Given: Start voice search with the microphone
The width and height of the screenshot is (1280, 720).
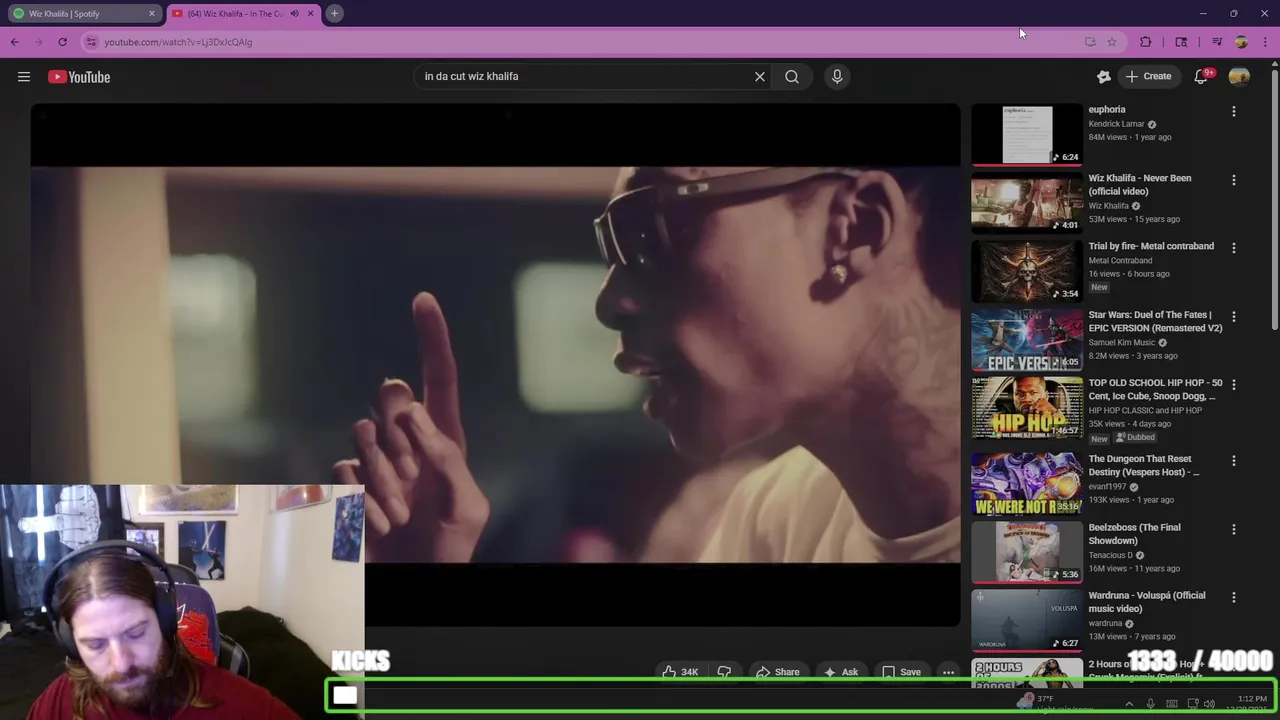Looking at the screenshot, I should [838, 76].
